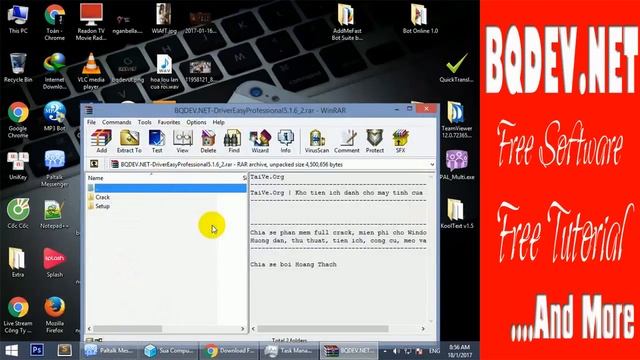Expand the archive path dropdown arrow
The width and height of the screenshot is (640, 360).
click(x=432, y=164)
